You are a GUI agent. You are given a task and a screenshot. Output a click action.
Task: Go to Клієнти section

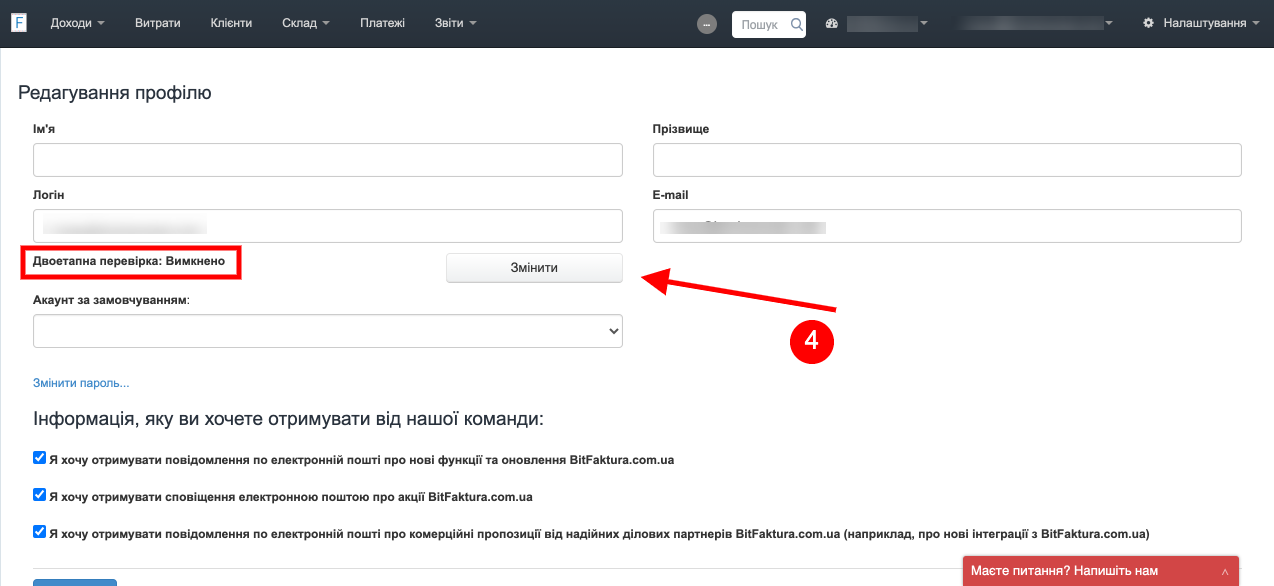pyautogui.click(x=231, y=23)
